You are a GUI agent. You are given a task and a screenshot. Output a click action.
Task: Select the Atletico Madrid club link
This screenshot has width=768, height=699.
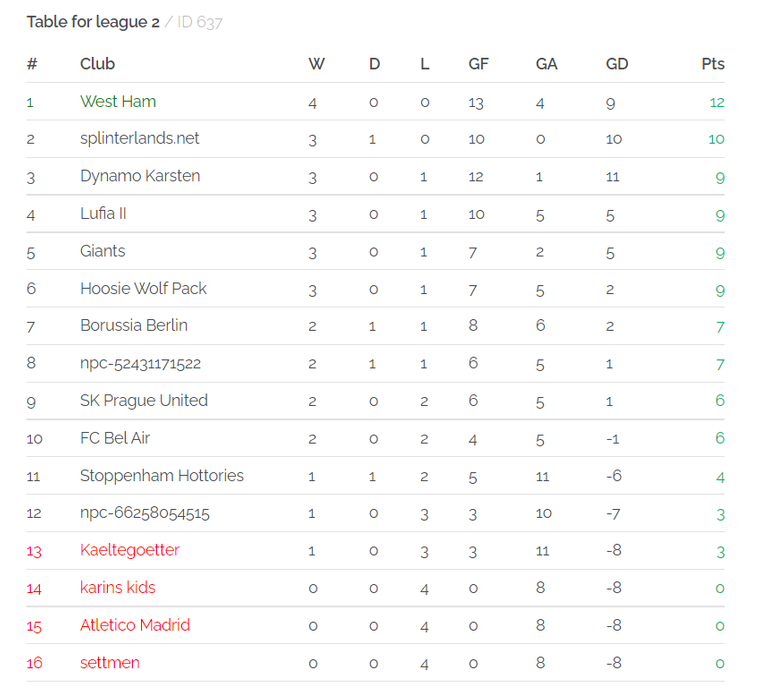pos(135,625)
